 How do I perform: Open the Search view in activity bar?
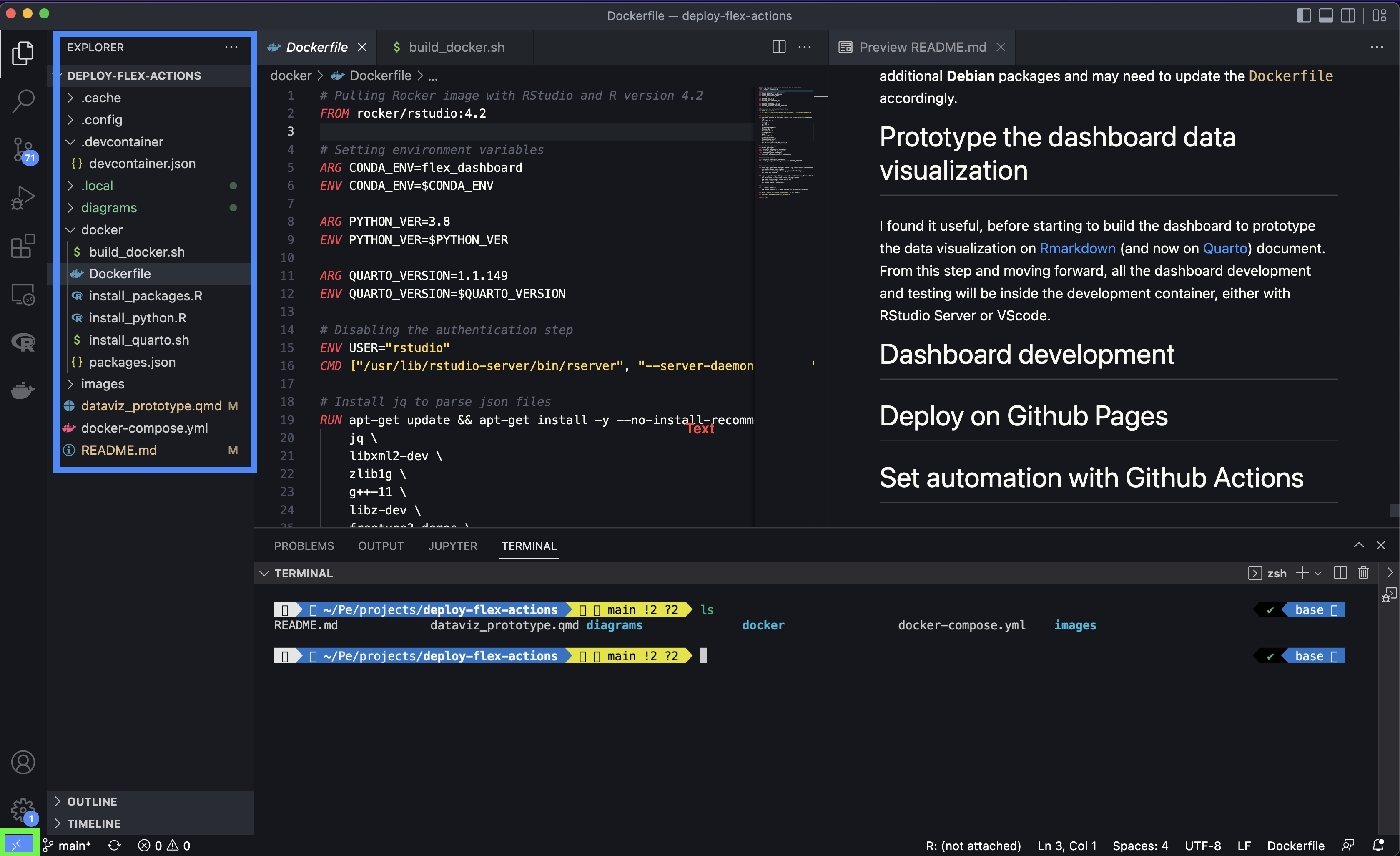click(23, 101)
